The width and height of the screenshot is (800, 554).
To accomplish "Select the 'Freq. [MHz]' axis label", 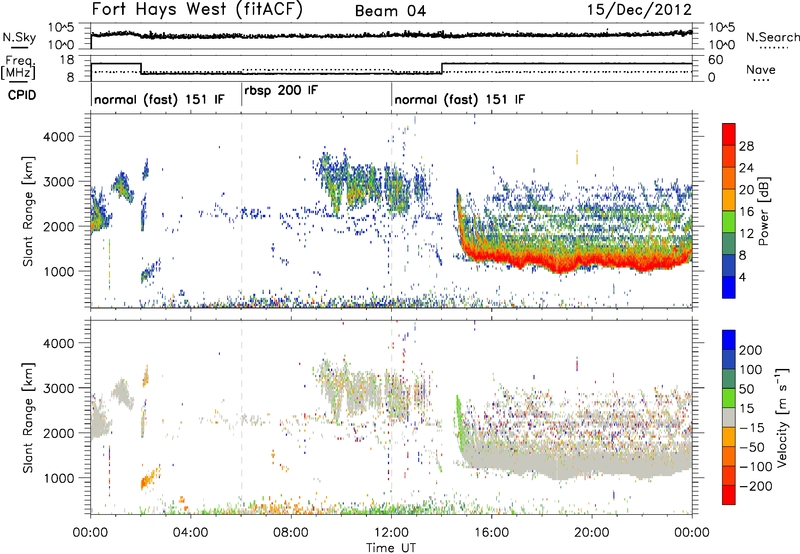I will (x=19, y=67).
